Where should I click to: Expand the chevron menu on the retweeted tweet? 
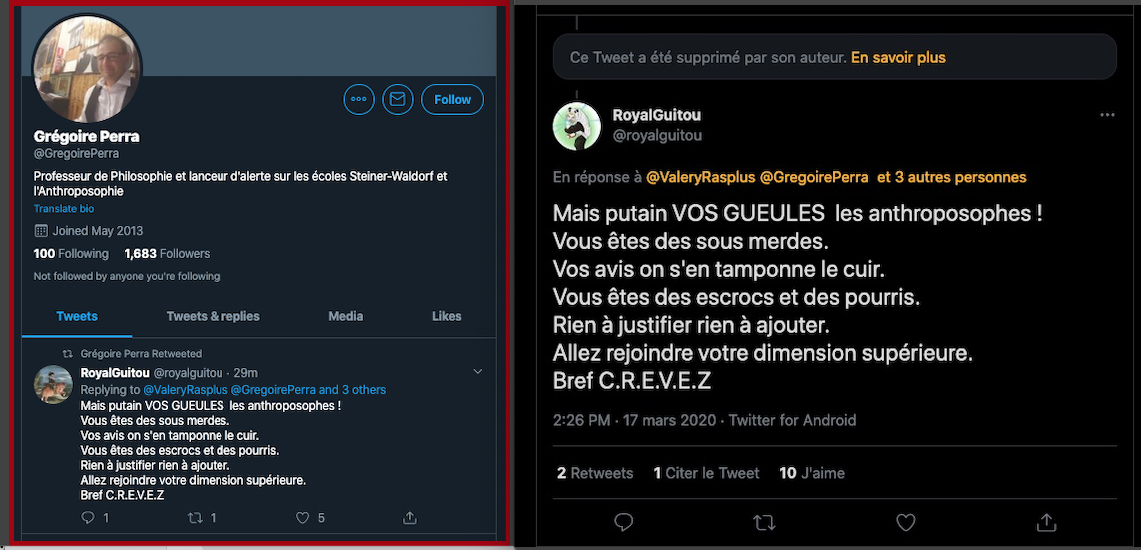click(477, 372)
